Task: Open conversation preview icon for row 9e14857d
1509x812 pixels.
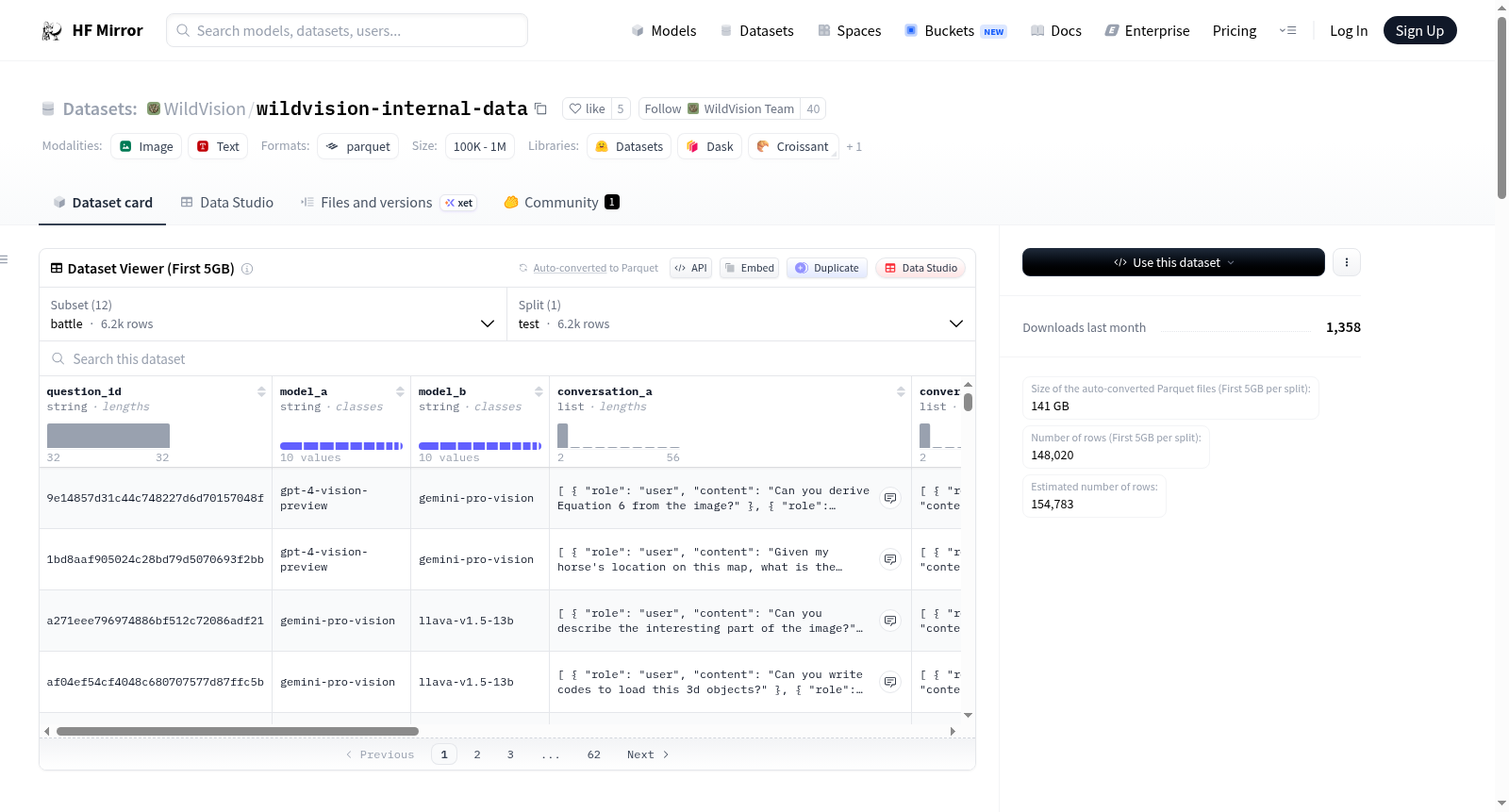Action: pos(890,498)
